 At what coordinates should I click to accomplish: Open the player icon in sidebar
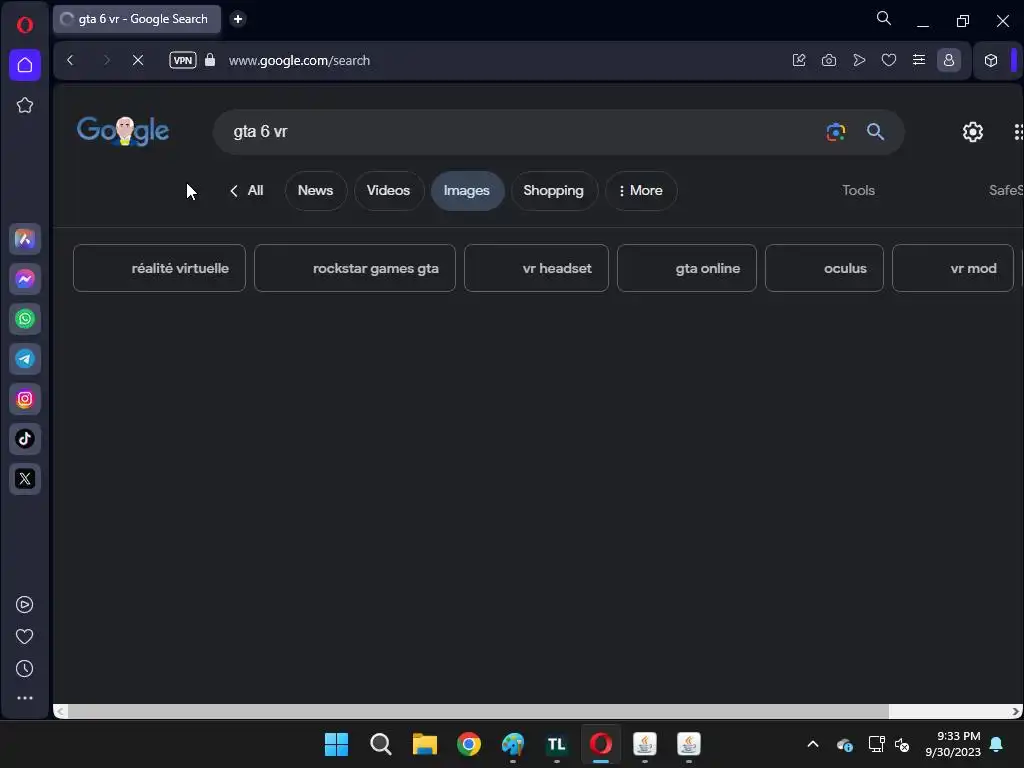pyautogui.click(x=24, y=605)
